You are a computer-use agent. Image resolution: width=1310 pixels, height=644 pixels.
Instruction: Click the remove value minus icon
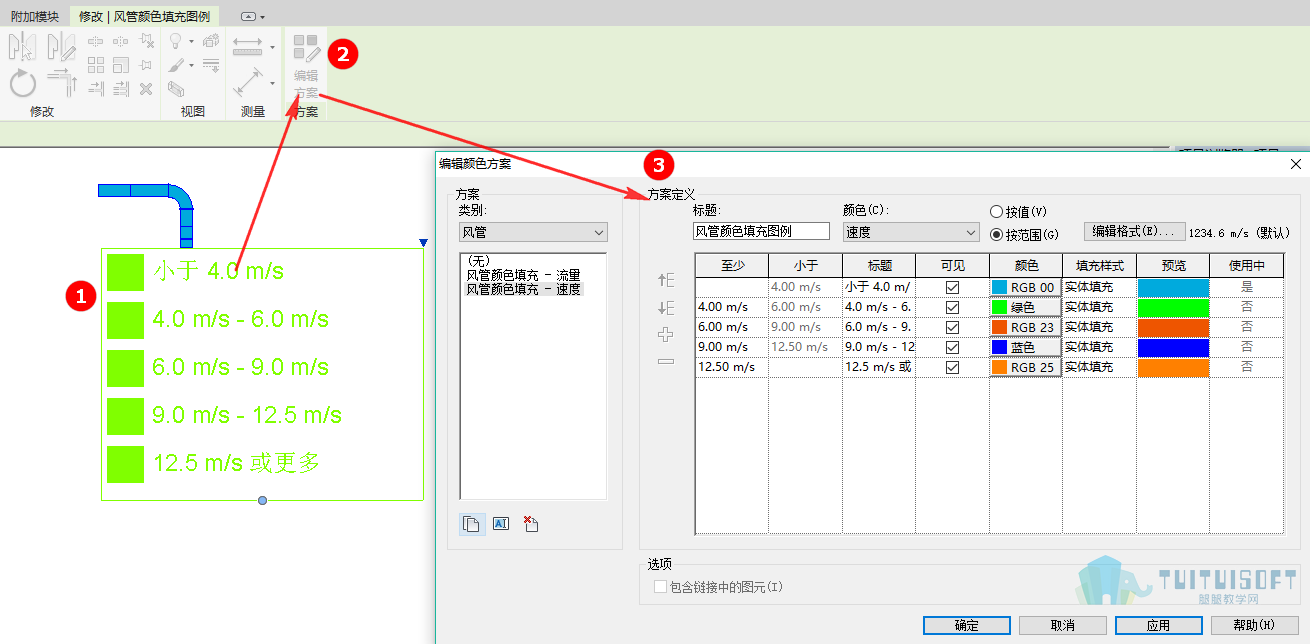(666, 361)
